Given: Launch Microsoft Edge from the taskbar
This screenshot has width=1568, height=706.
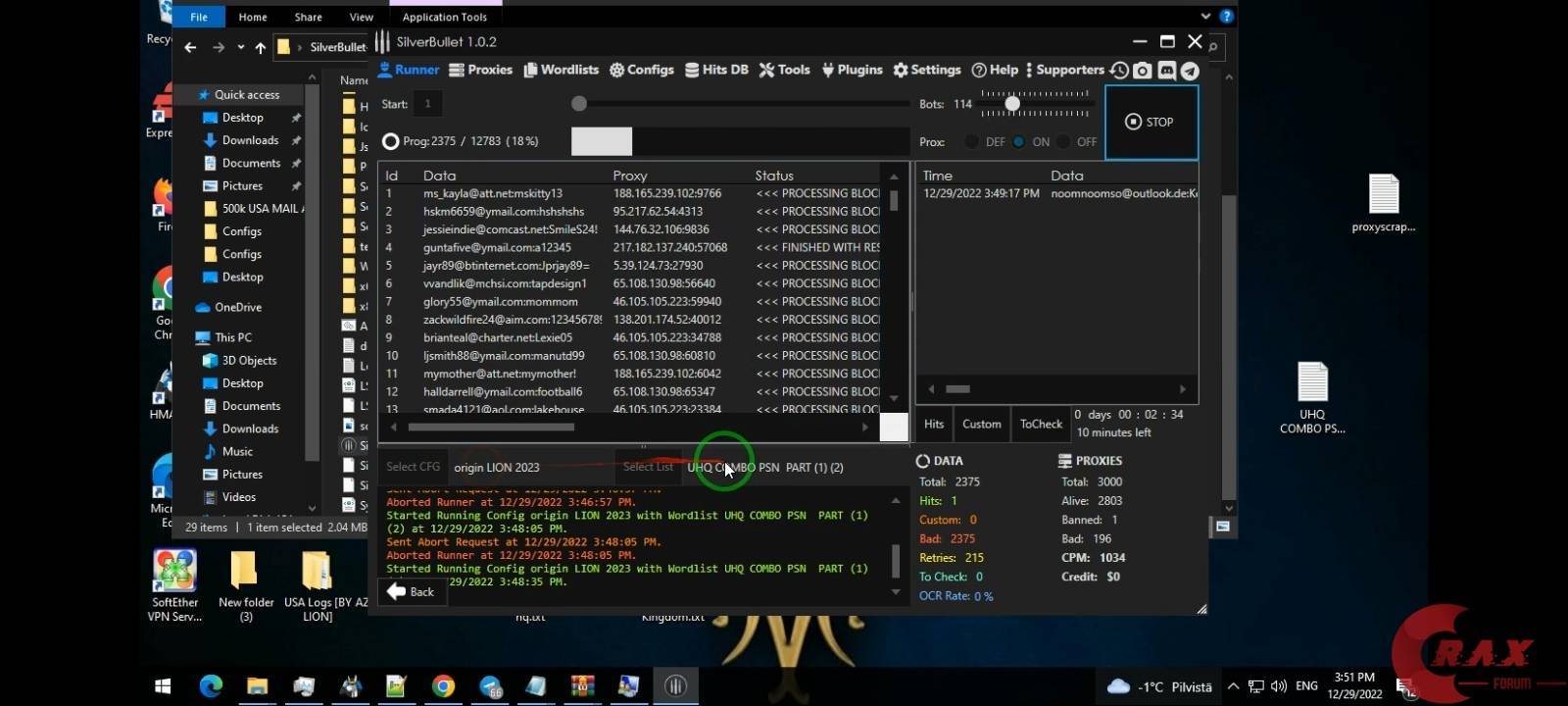Looking at the screenshot, I should click(x=211, y=685).
